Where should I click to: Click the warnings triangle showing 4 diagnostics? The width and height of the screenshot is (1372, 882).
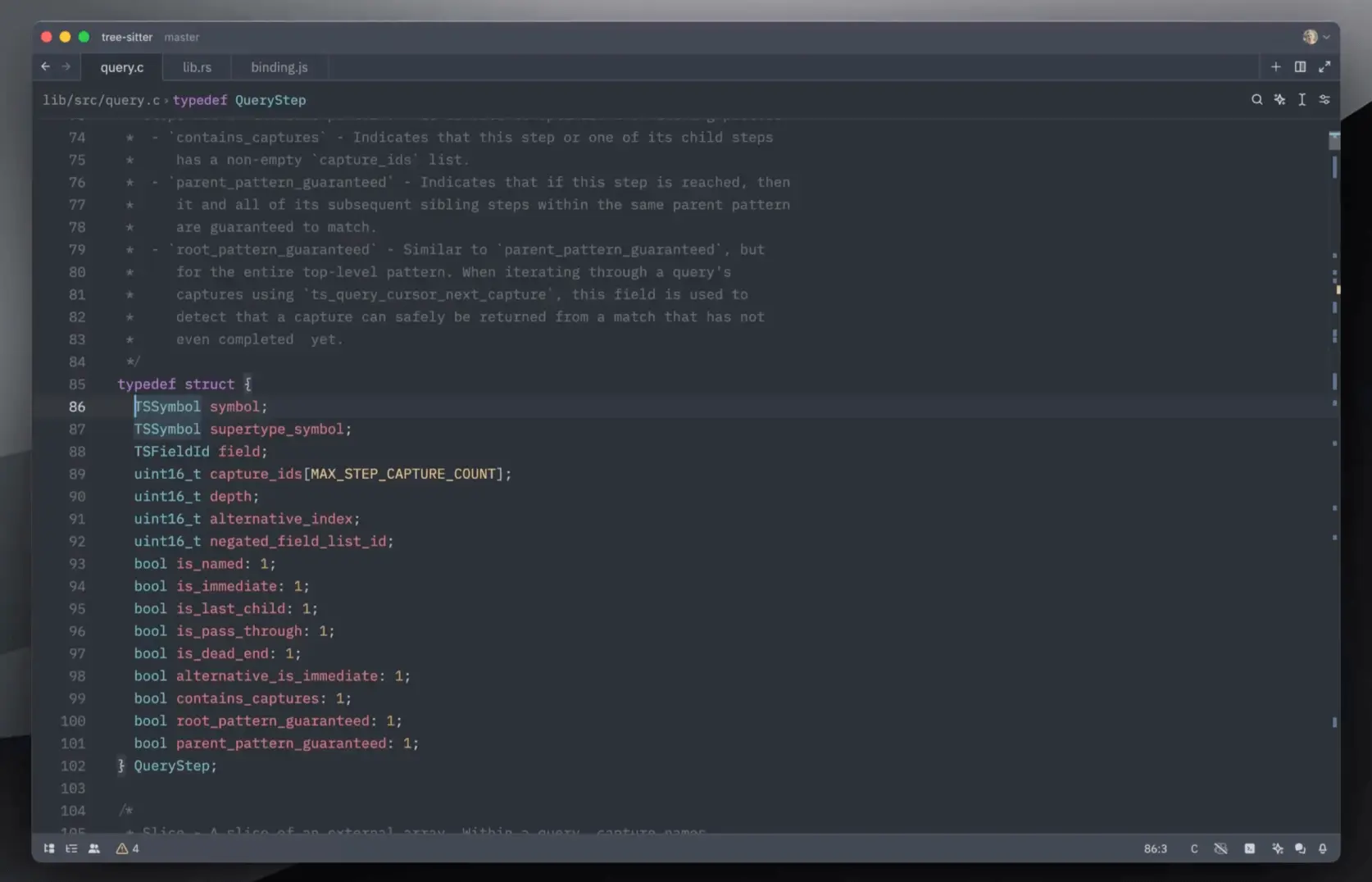(127, 848)
